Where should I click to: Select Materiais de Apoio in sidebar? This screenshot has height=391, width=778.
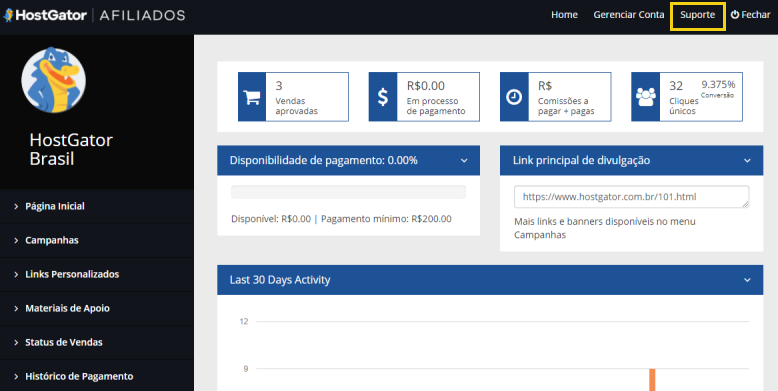pyautogui.click(x=97, y=308)
